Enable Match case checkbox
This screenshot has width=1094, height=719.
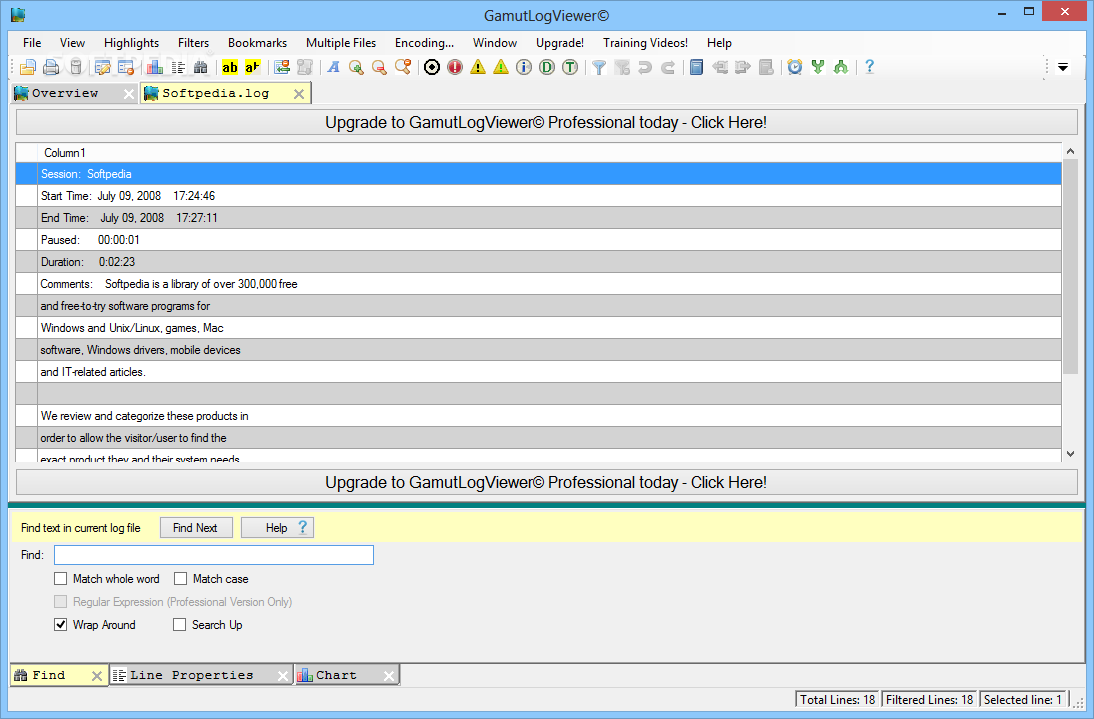tap(181, 579)
